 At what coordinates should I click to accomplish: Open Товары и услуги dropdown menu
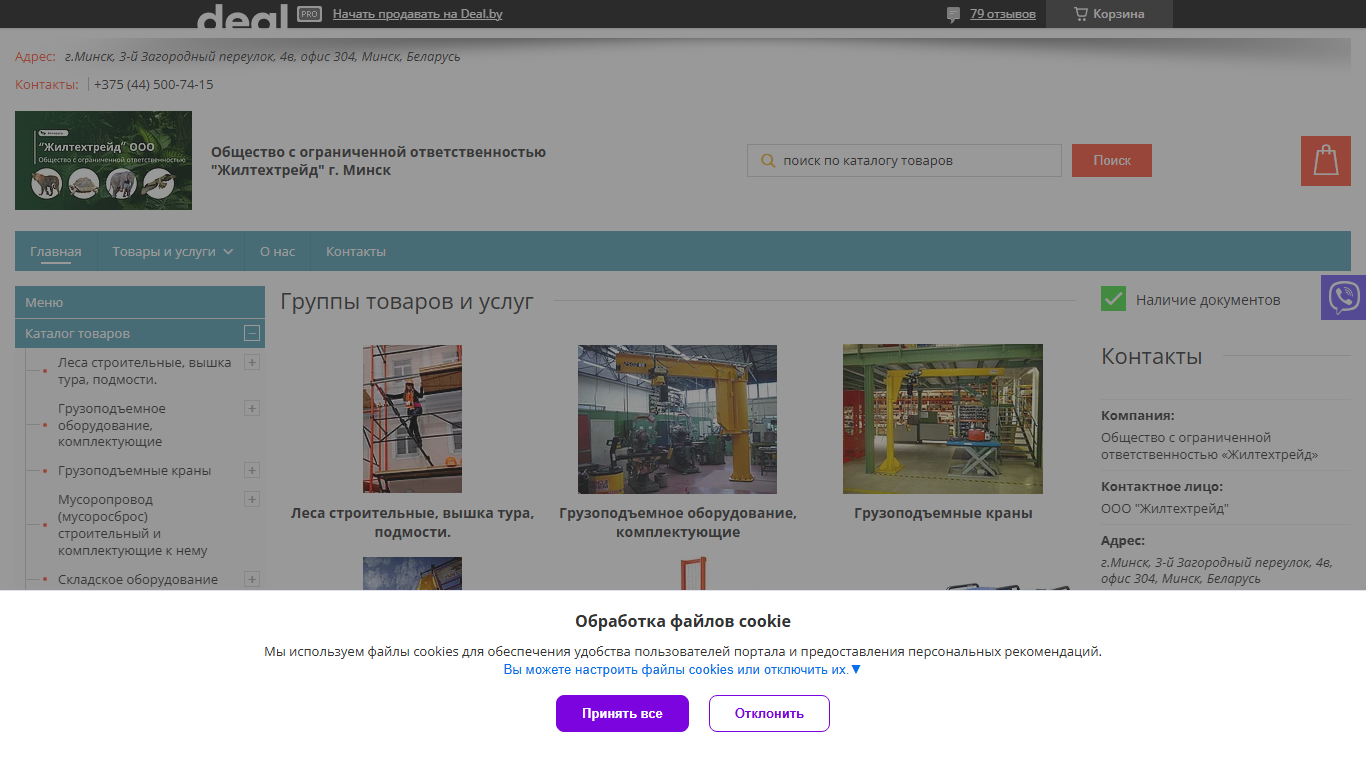(x=172, y=251)
